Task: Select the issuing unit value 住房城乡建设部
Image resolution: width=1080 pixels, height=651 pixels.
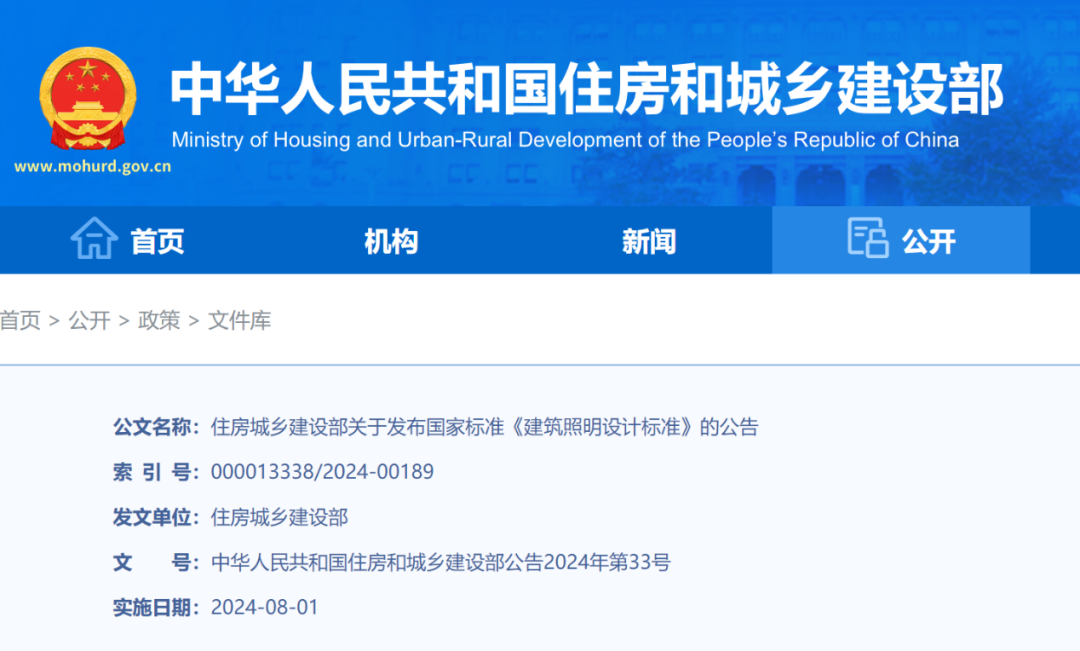Action: tap(279, 517)
